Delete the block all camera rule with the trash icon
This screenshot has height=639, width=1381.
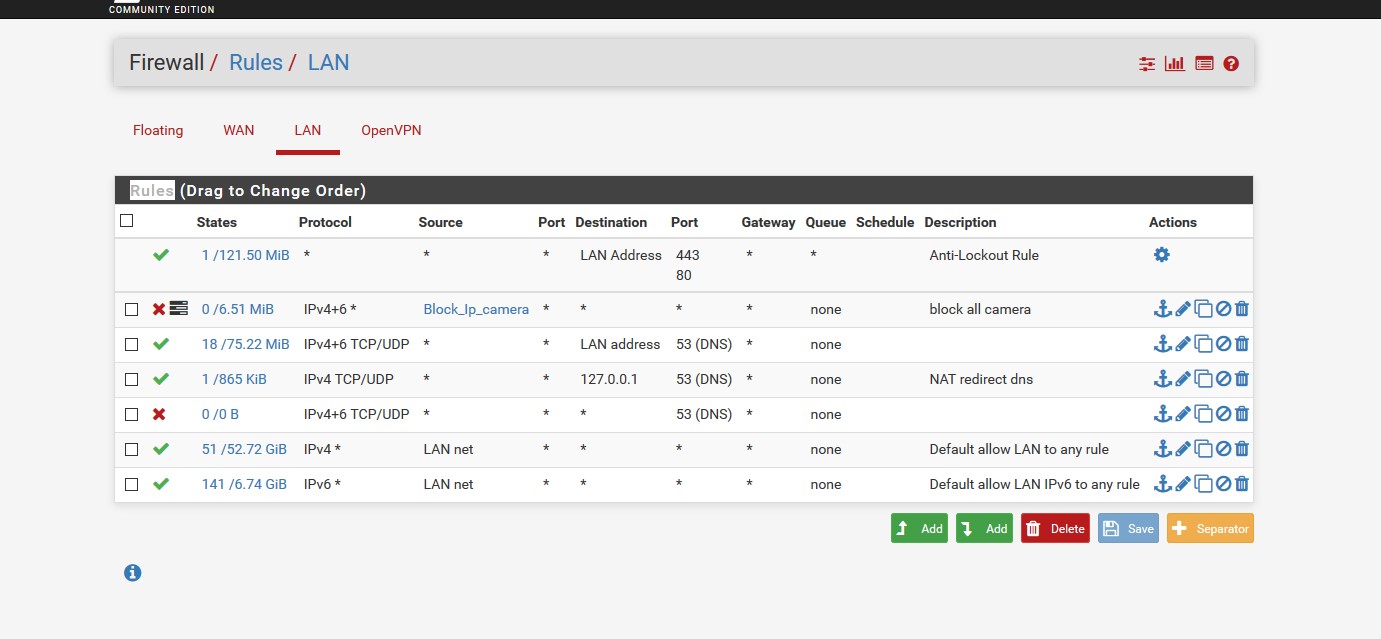1242,309
